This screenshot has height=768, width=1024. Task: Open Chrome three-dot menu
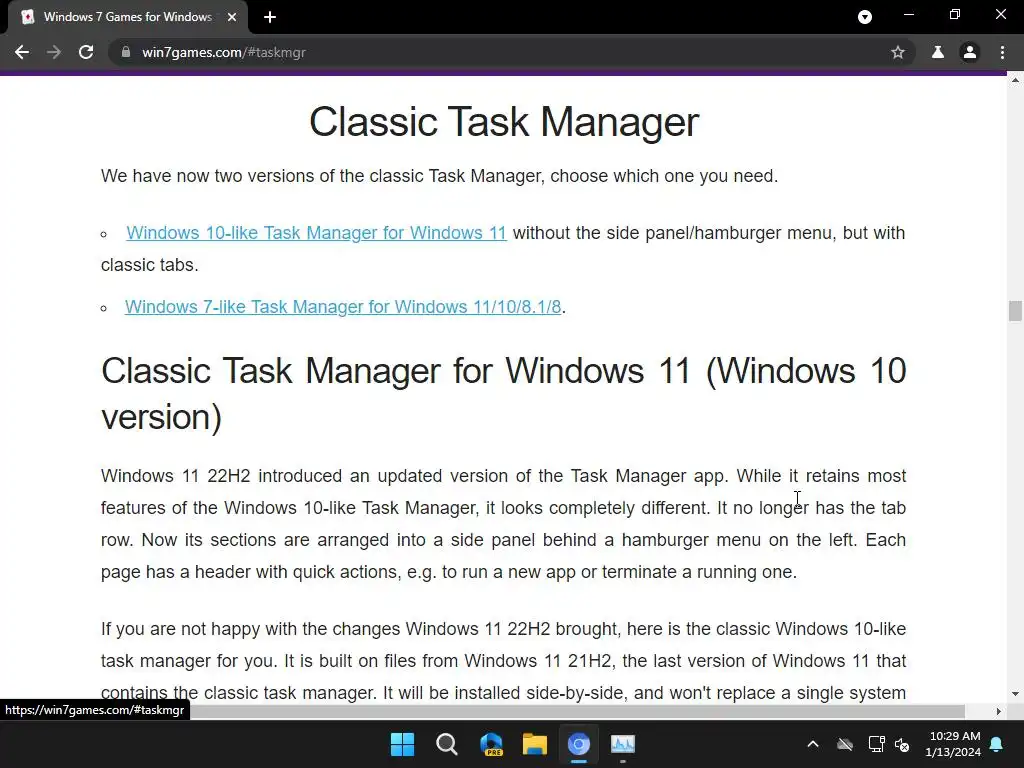click(x=1002, y=52)
